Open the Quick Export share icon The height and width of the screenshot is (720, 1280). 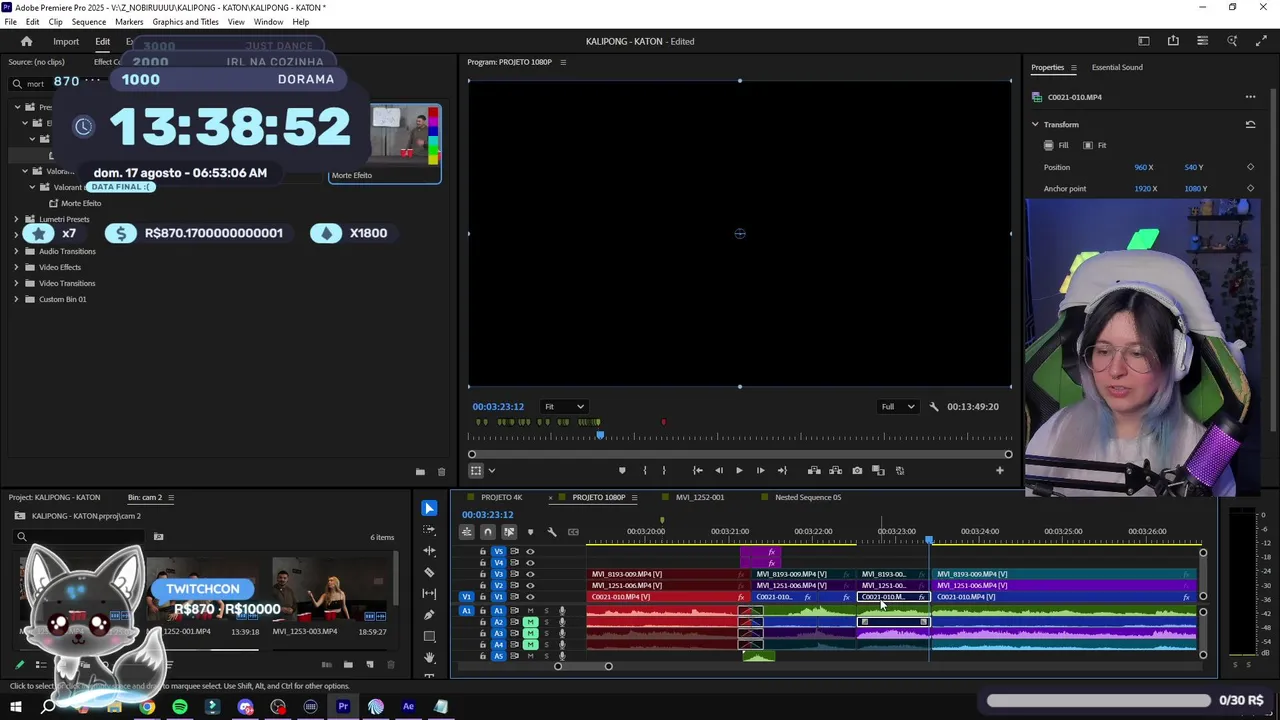(1173, 41)
